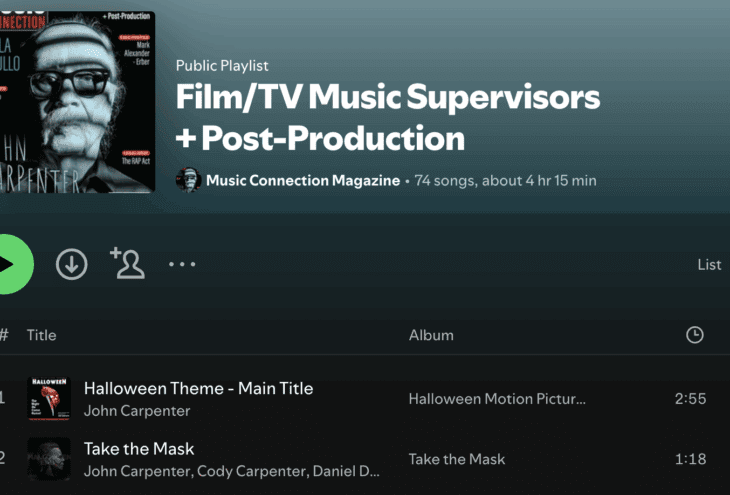Sort by the Album column header
The image size is (730, 495).
(431, 335)
